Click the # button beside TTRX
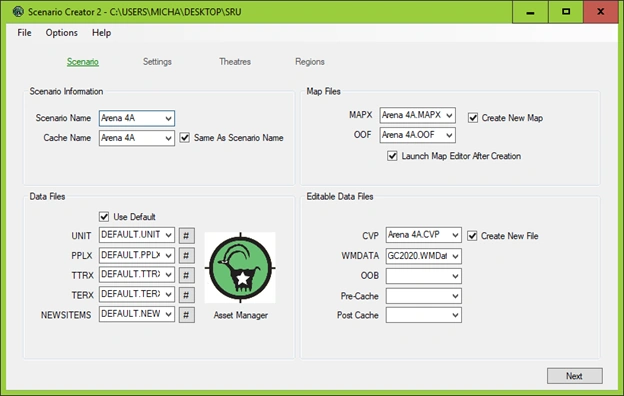This screenshot has height=396, width=624. coord(187,275)
